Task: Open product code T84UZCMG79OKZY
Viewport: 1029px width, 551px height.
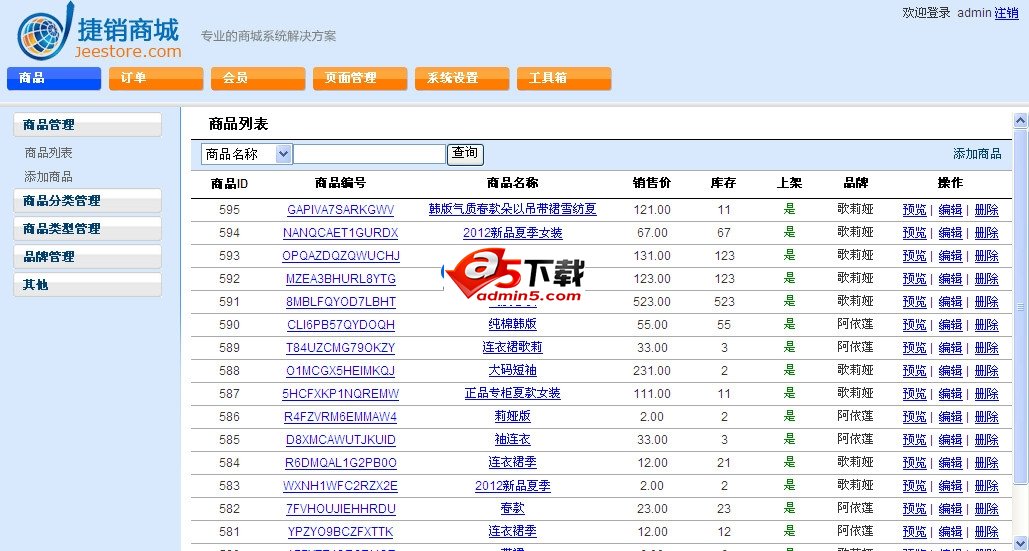Action: tap(341, 348)
